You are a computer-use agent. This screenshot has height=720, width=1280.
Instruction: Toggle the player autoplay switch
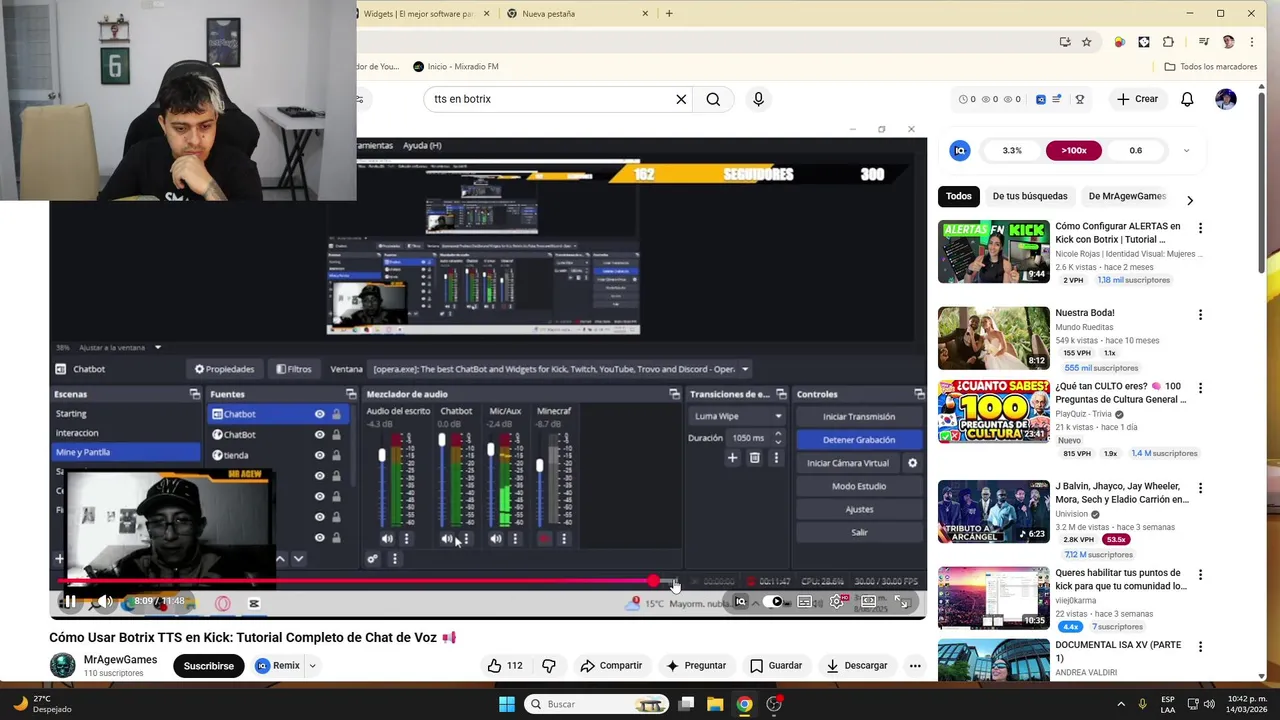pos(775,602)
